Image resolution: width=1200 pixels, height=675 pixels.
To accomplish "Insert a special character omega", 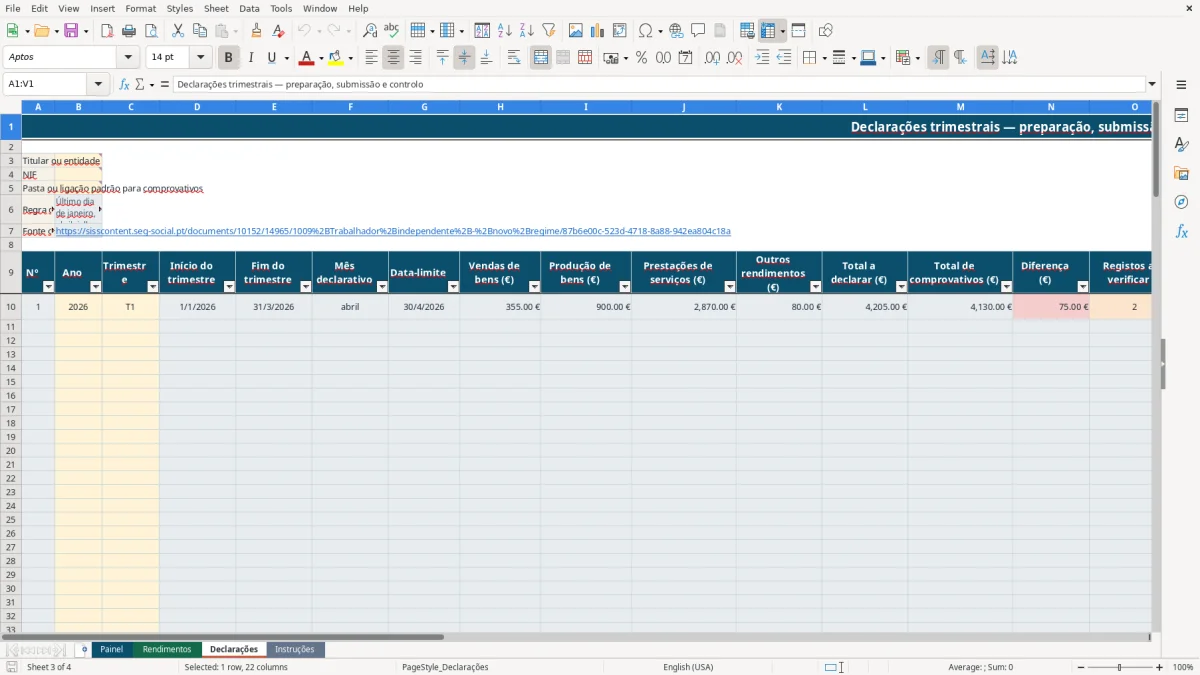I will click(x=645, y=31).
